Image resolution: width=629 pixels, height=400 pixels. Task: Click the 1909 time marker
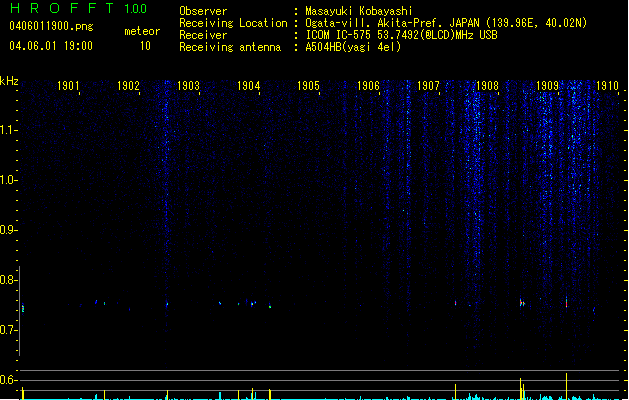pyautogui.click(x=548, y=85)
